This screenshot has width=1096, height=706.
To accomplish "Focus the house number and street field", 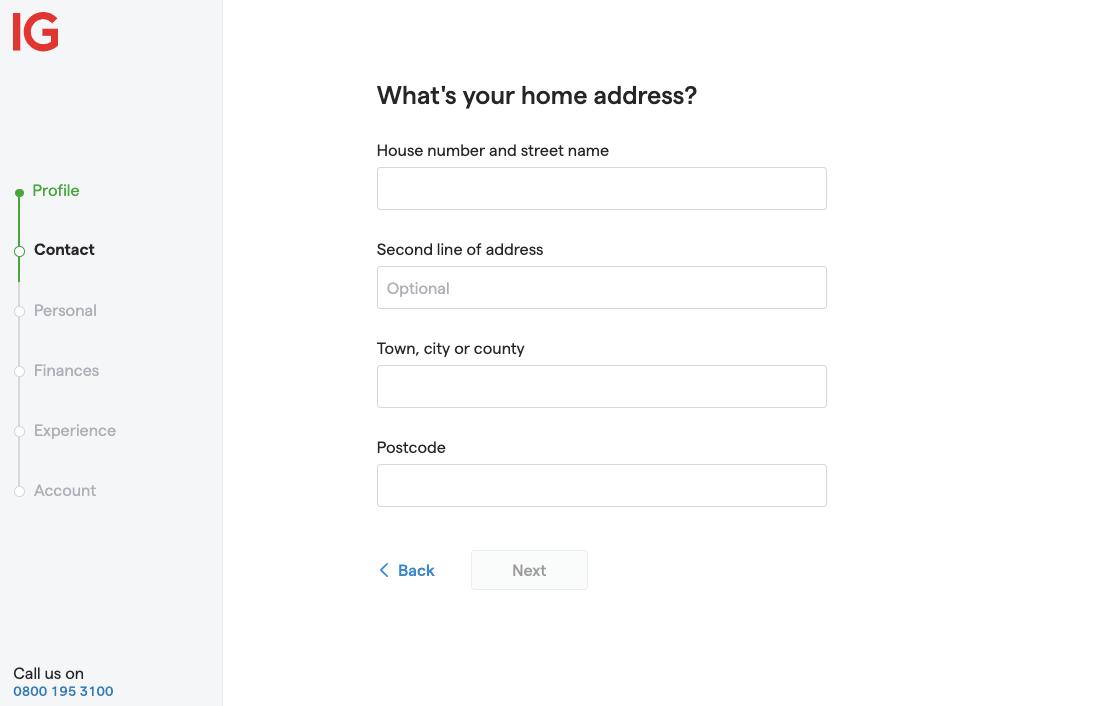I will pos(602,189).
